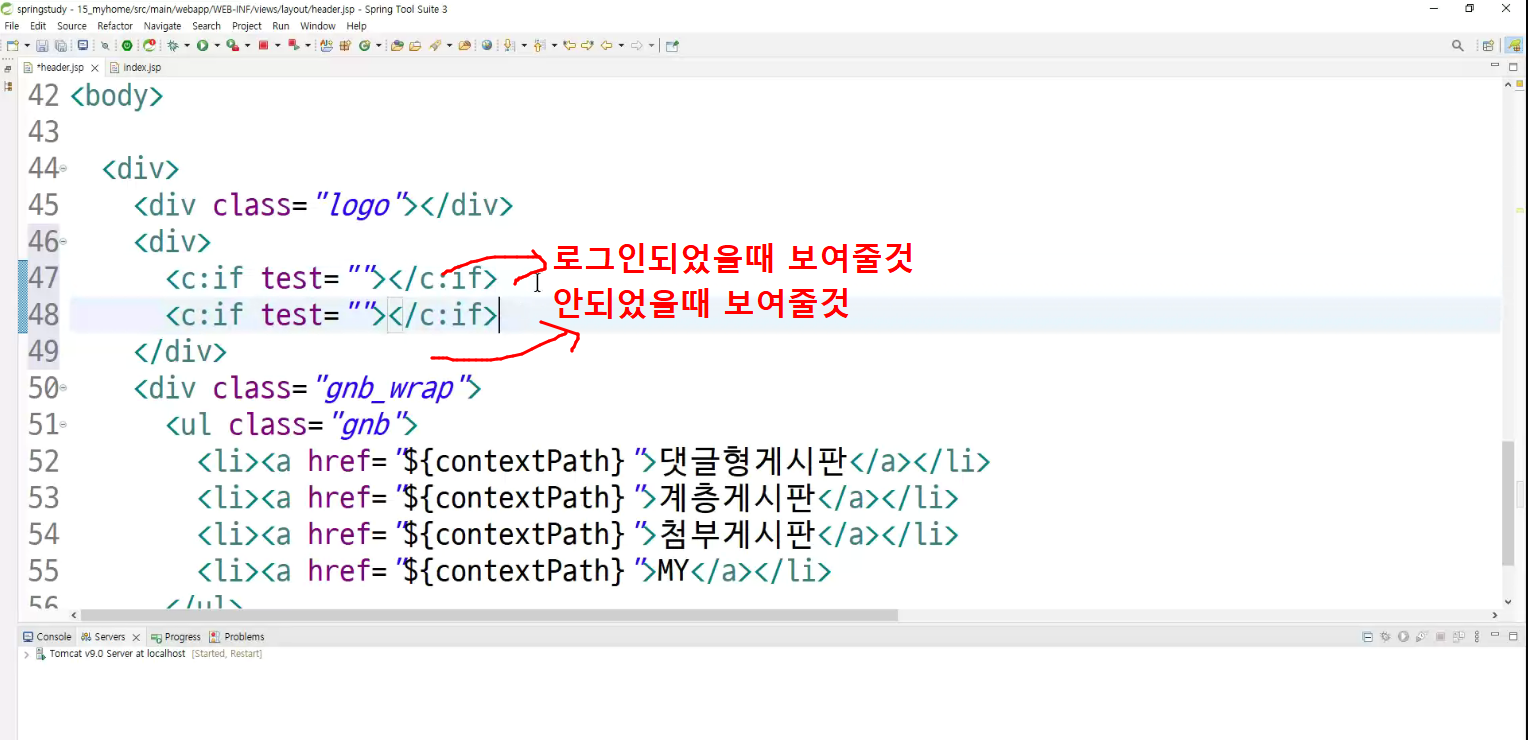Collapse the div block at line 44

coord(63,168)
